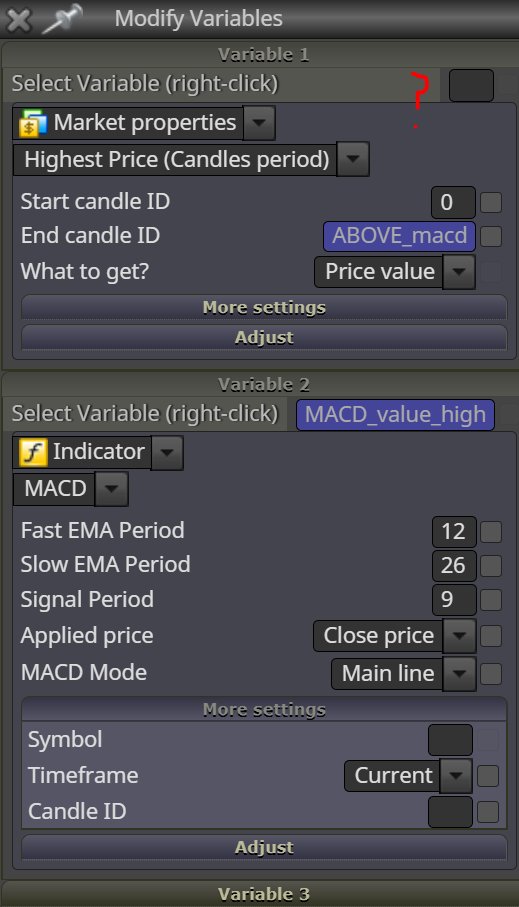Tick checkbox beside Signal Period

point(491,600)
